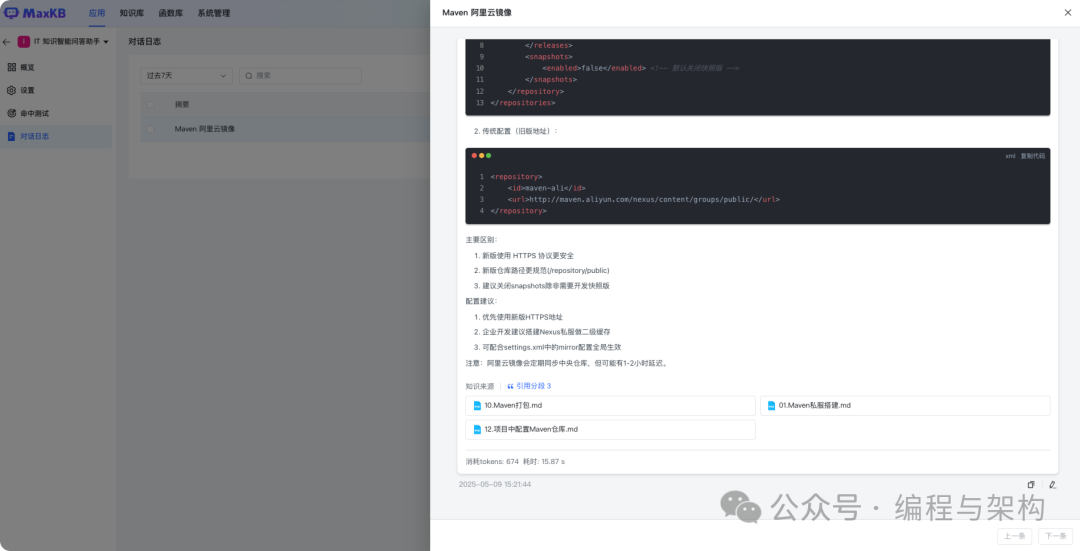Click the 引用分段 3 link
Viewport: 1080px width, 551px height.
529,386
